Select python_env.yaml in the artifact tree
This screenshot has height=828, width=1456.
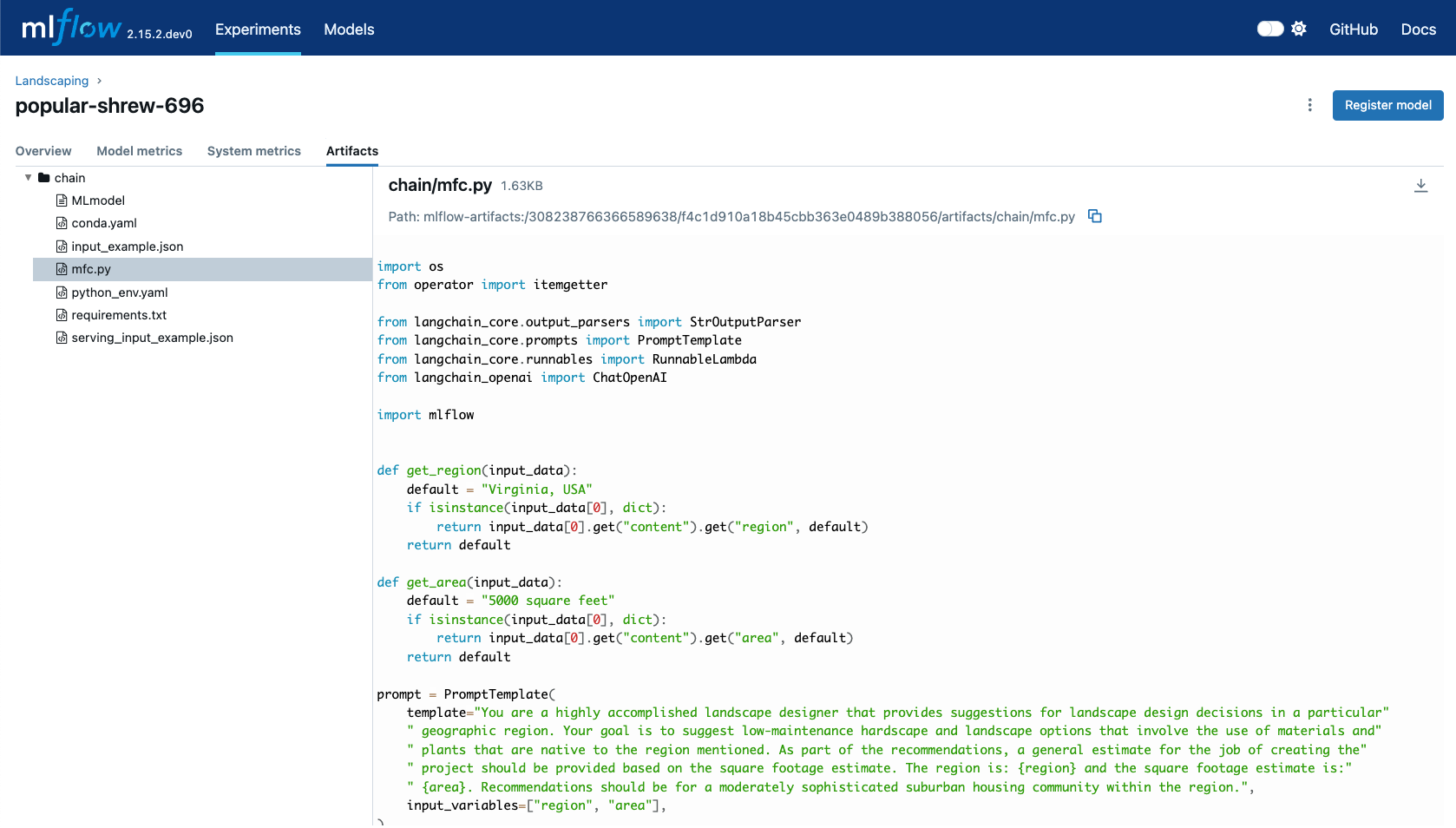121,292
